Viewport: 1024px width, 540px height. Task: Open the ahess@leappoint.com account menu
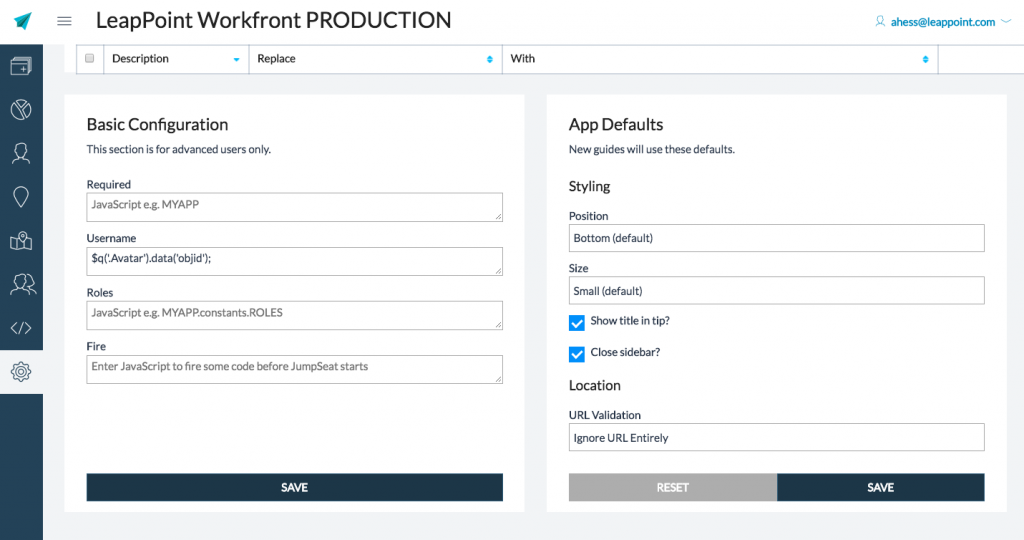coord(942,22)
